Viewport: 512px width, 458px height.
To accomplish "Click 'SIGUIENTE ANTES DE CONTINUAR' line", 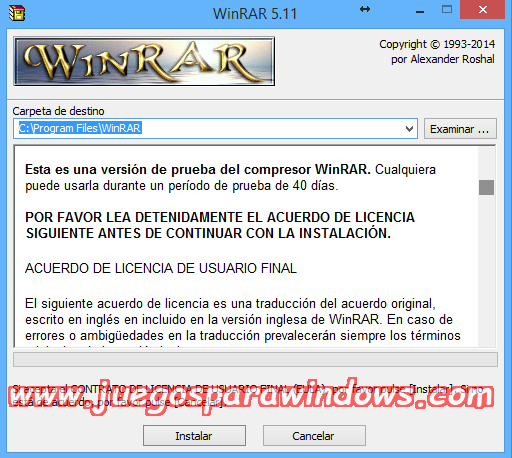I will (x=208, y=233).
